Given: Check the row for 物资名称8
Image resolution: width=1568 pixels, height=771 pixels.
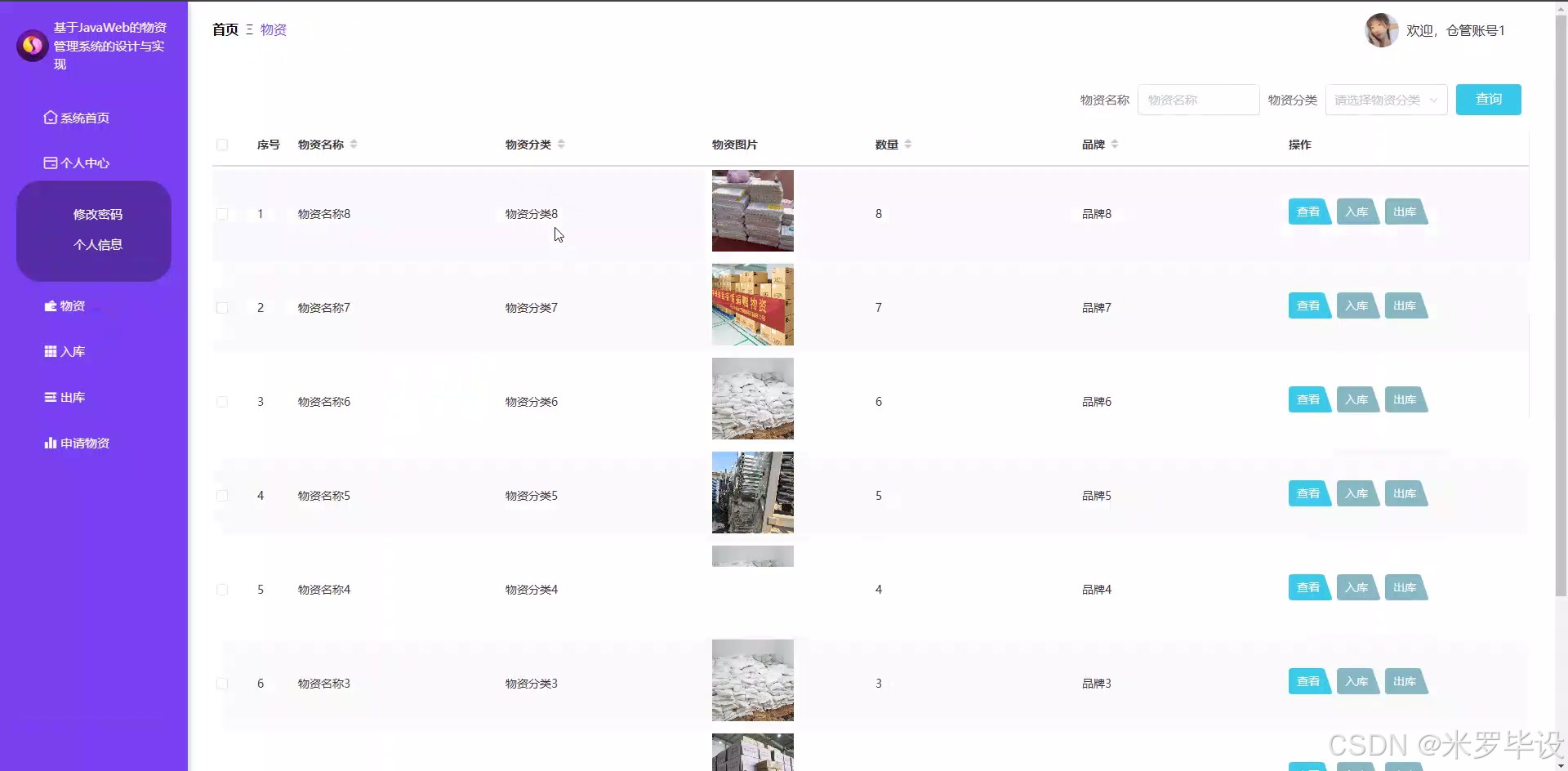Looking at the screenshot, I should click(222, 214).
